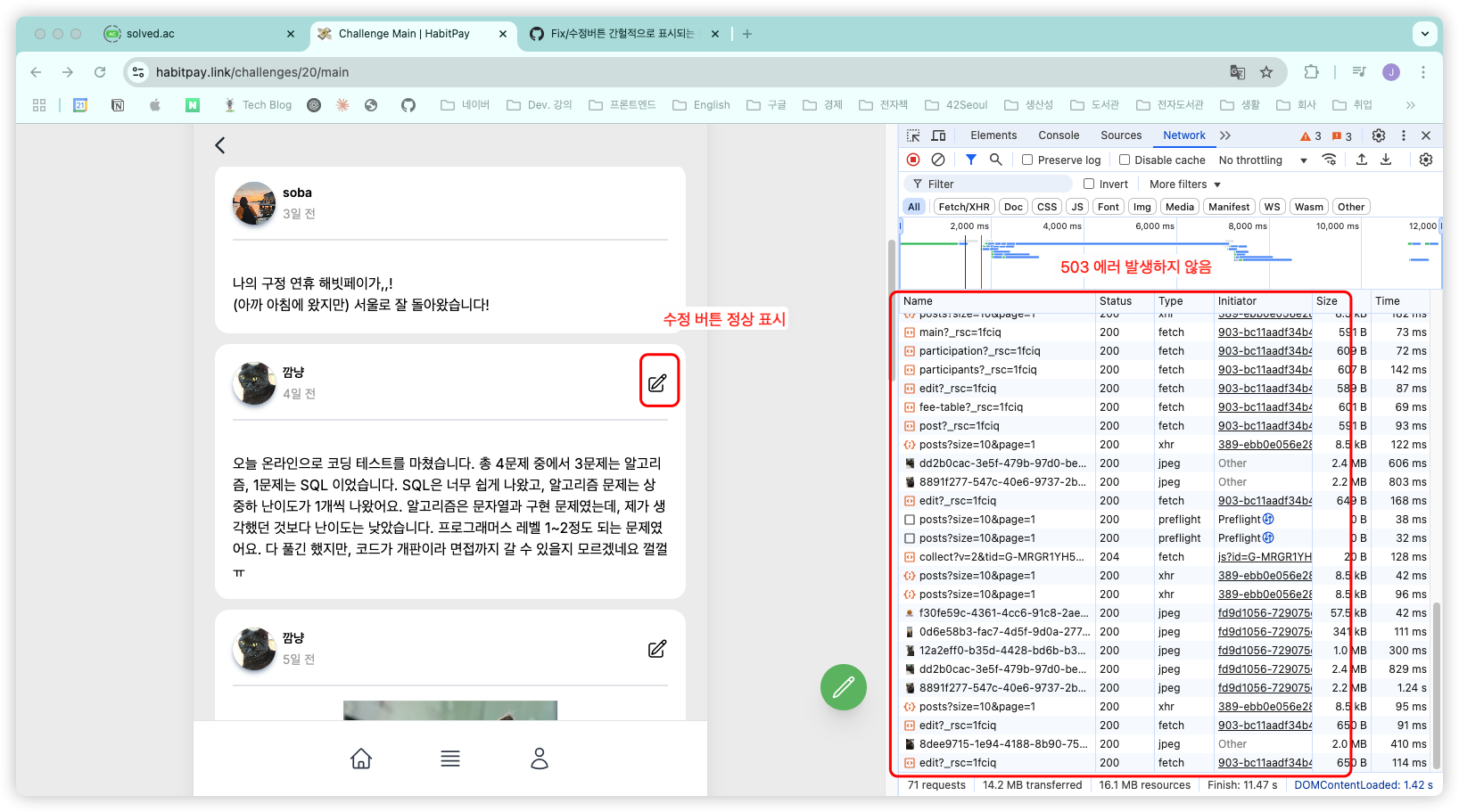
Task: Click the home icon in bottom navigation
Action: [361, 759]
